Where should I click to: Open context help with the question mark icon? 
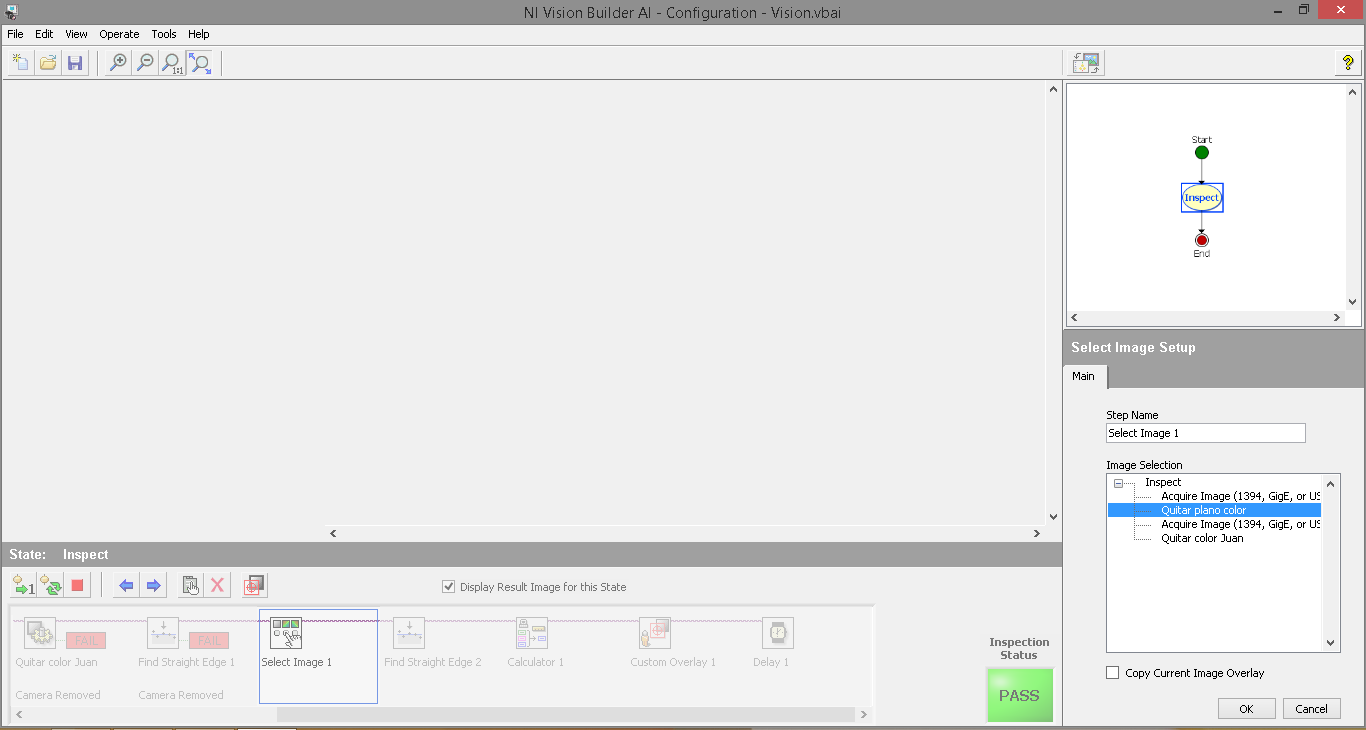coord(1348,63)
